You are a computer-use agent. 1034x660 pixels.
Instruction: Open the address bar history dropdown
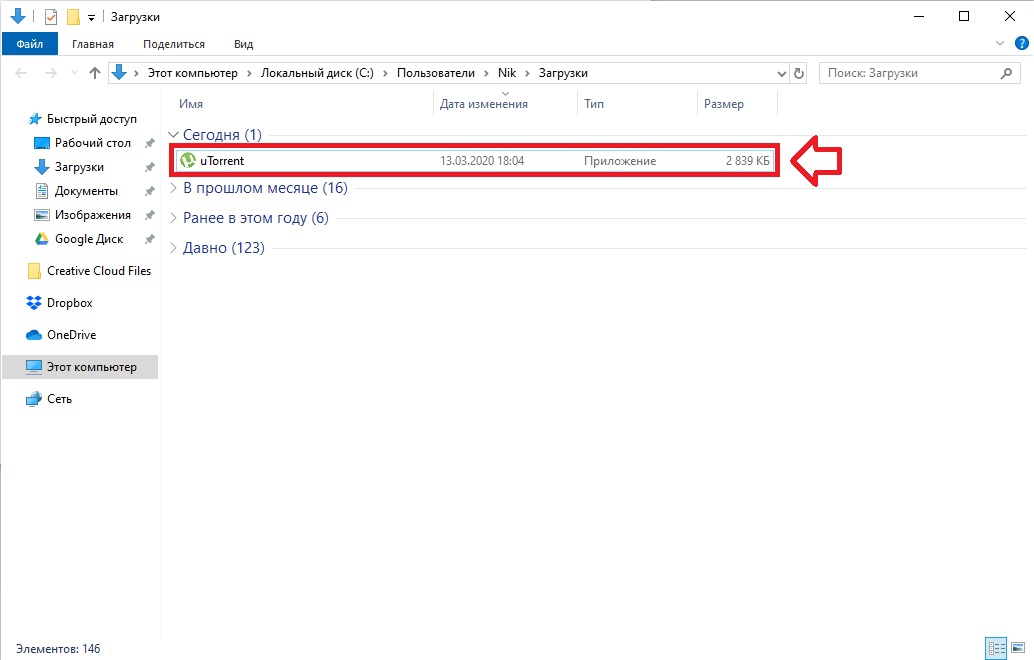pyautogui.click(x=781, y=73)
